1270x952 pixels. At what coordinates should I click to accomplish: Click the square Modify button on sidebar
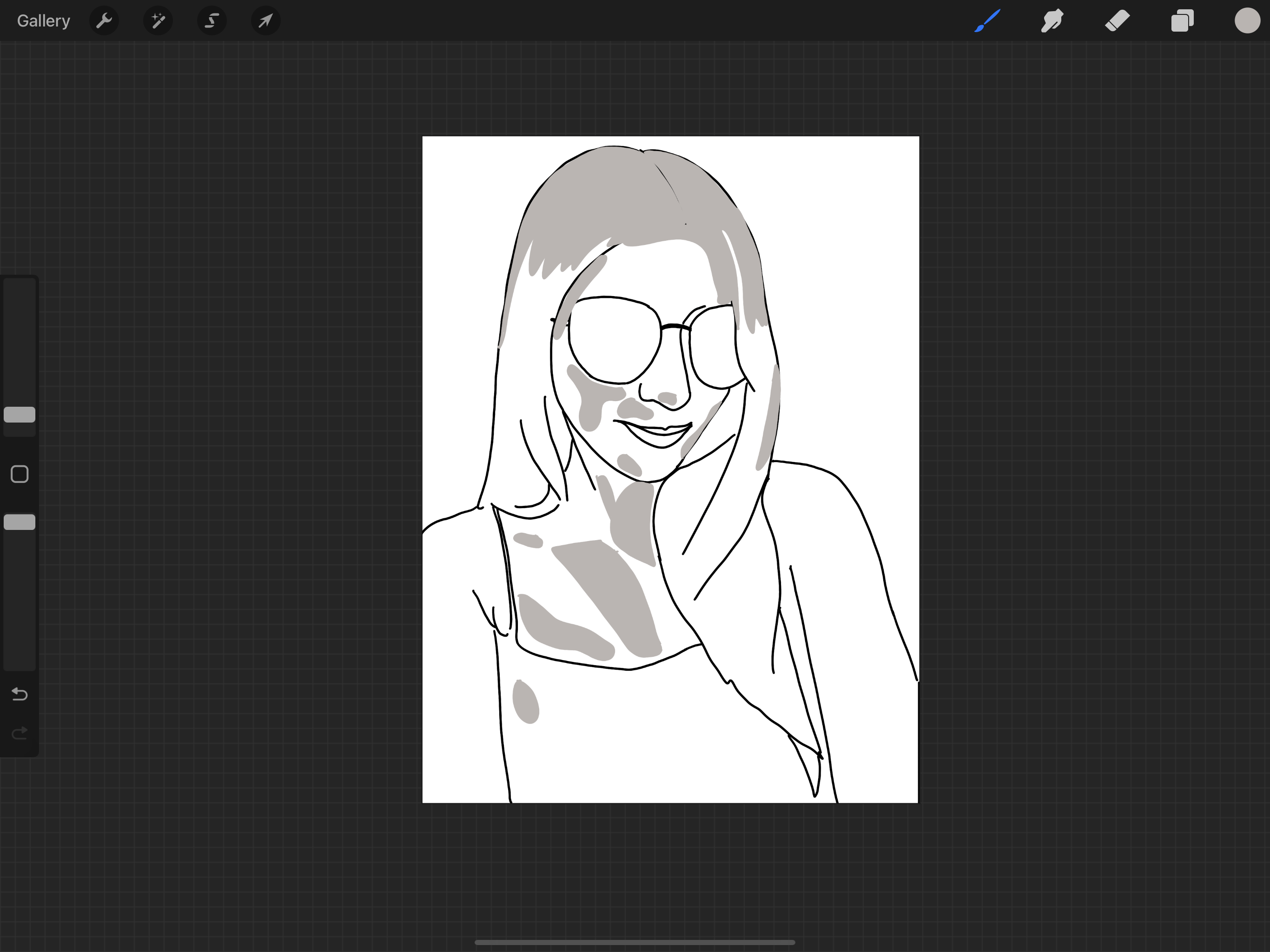coord(20,474)
